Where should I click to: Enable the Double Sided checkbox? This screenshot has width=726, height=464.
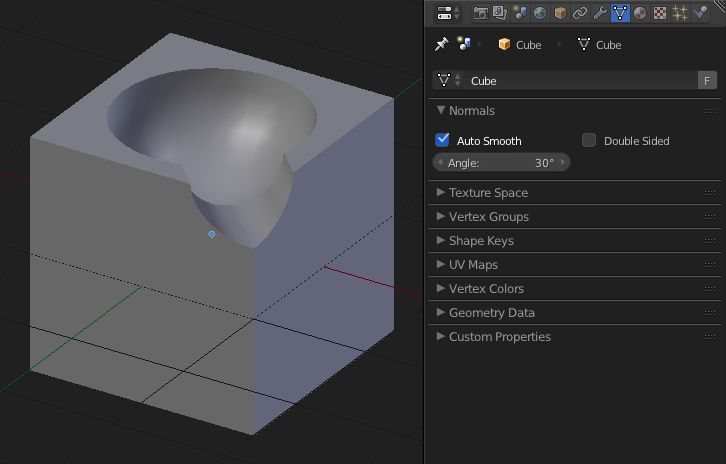click(x=588, y=140)
